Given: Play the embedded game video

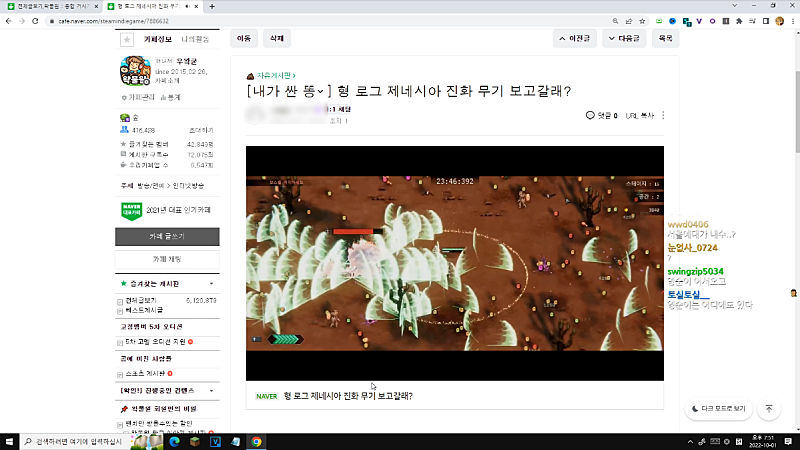Looking at the screenshot, I should pos(455,263).
